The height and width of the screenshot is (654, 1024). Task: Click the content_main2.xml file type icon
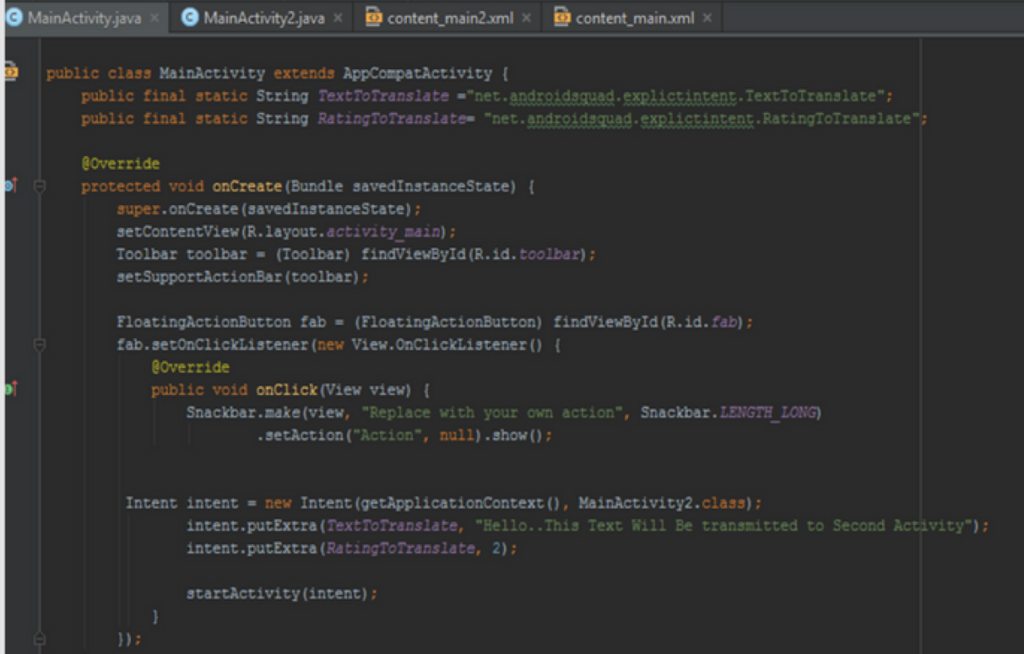click(x=374, y=18)
